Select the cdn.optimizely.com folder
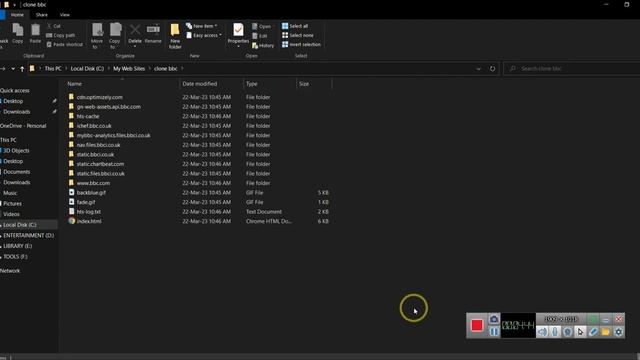The height and width of the screenshot is (360, 640). [x=100, y=97]
